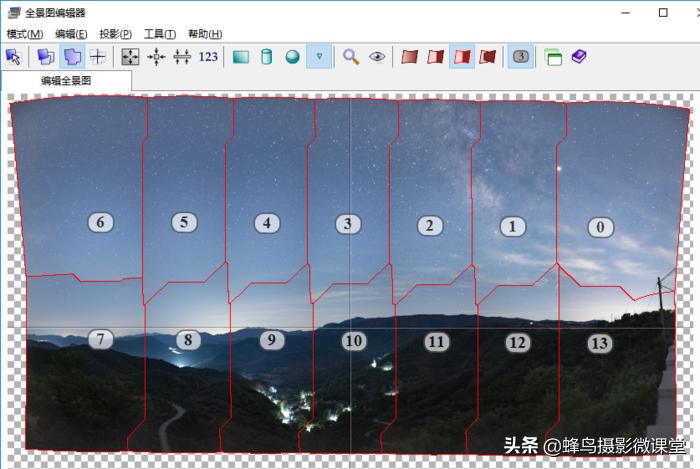Viewport: 700px width, 469px height.
Task: Click the magnifier zoom tool
Action: pyautogui.click(x=351, y=57)
